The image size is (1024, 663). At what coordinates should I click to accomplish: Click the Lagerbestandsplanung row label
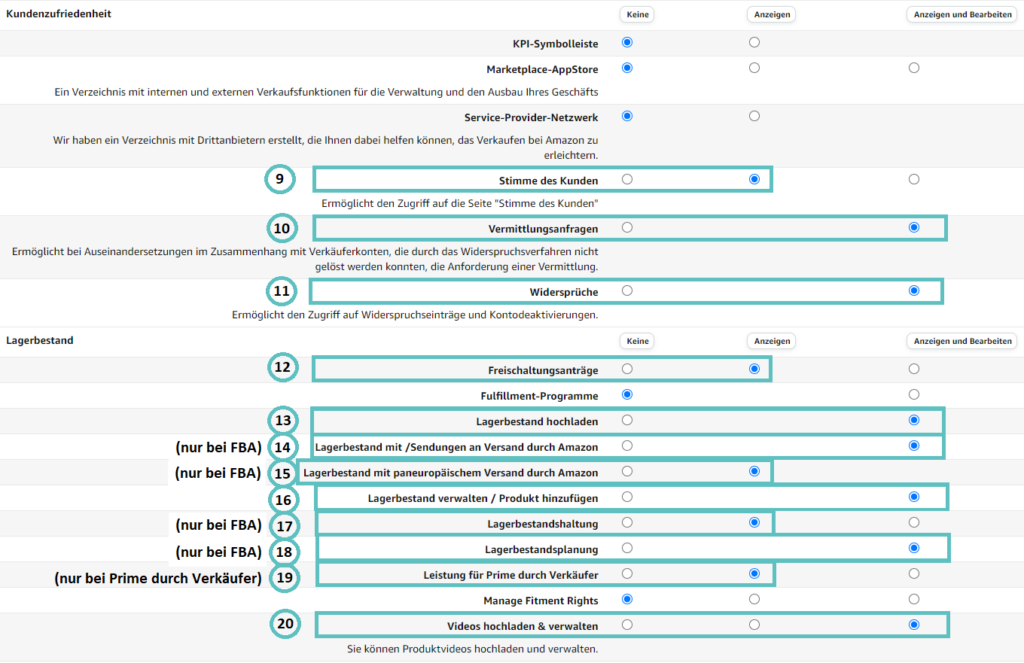pyautogui.click(x=541, y=549)
